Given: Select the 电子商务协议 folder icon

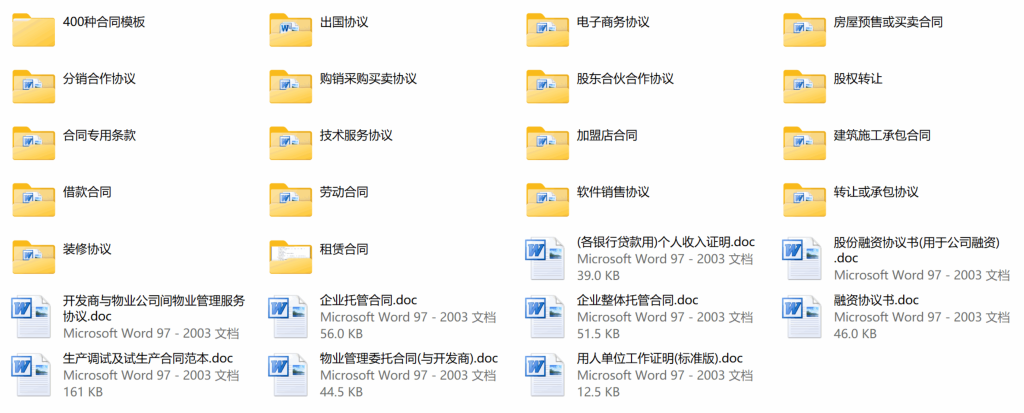Looking at the screenshot, I should point(548,30).
